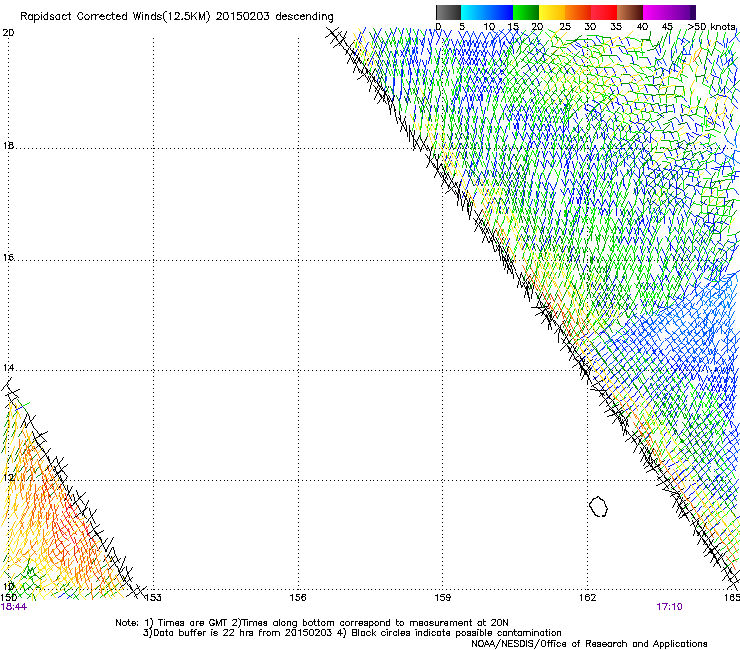Image resolution: width=740 pixels, height=650 pixels.
Task: Click the legend tick label '25'
Action: point(565,27)
